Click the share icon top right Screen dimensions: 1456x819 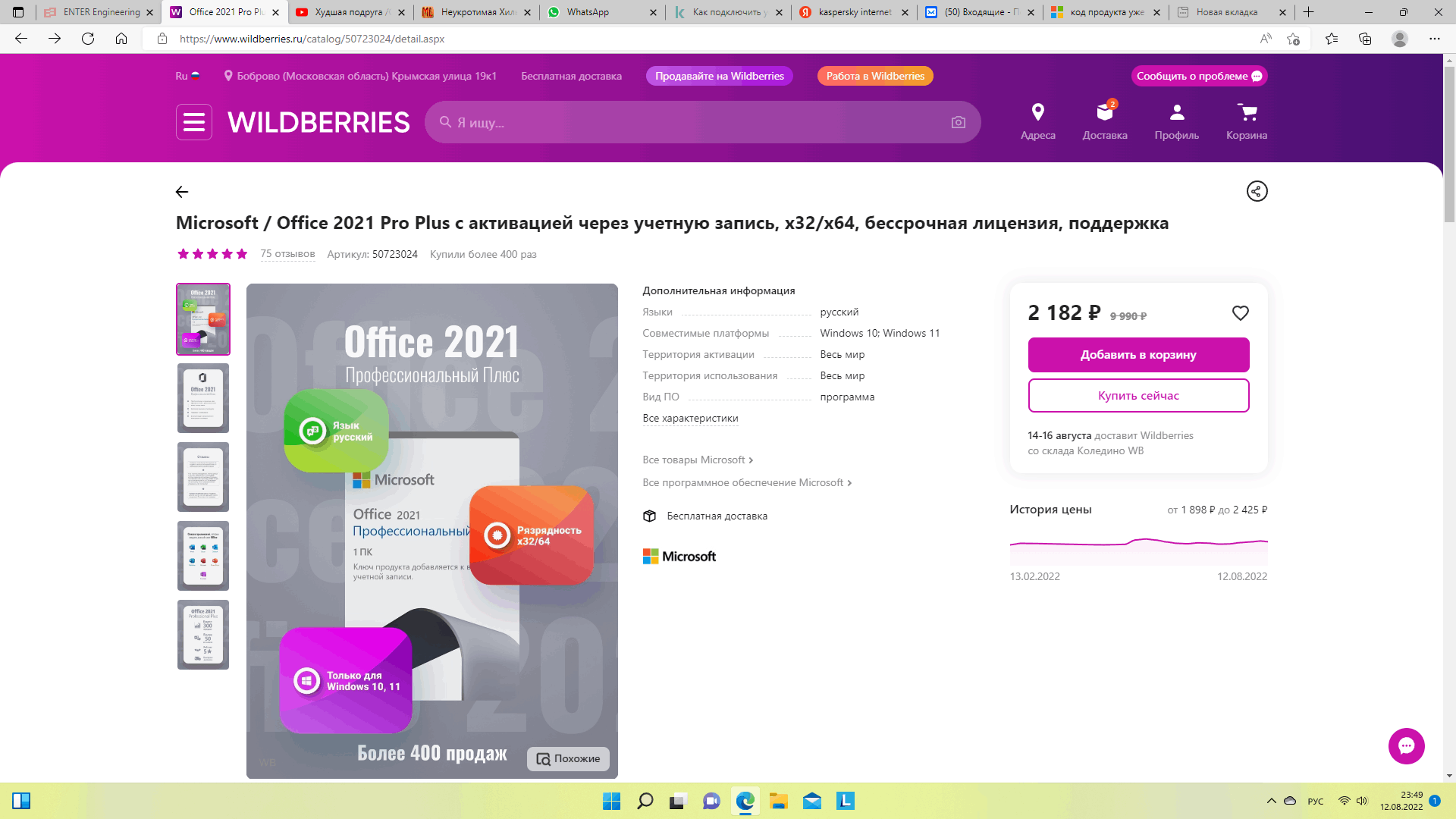click(1257, 191)
